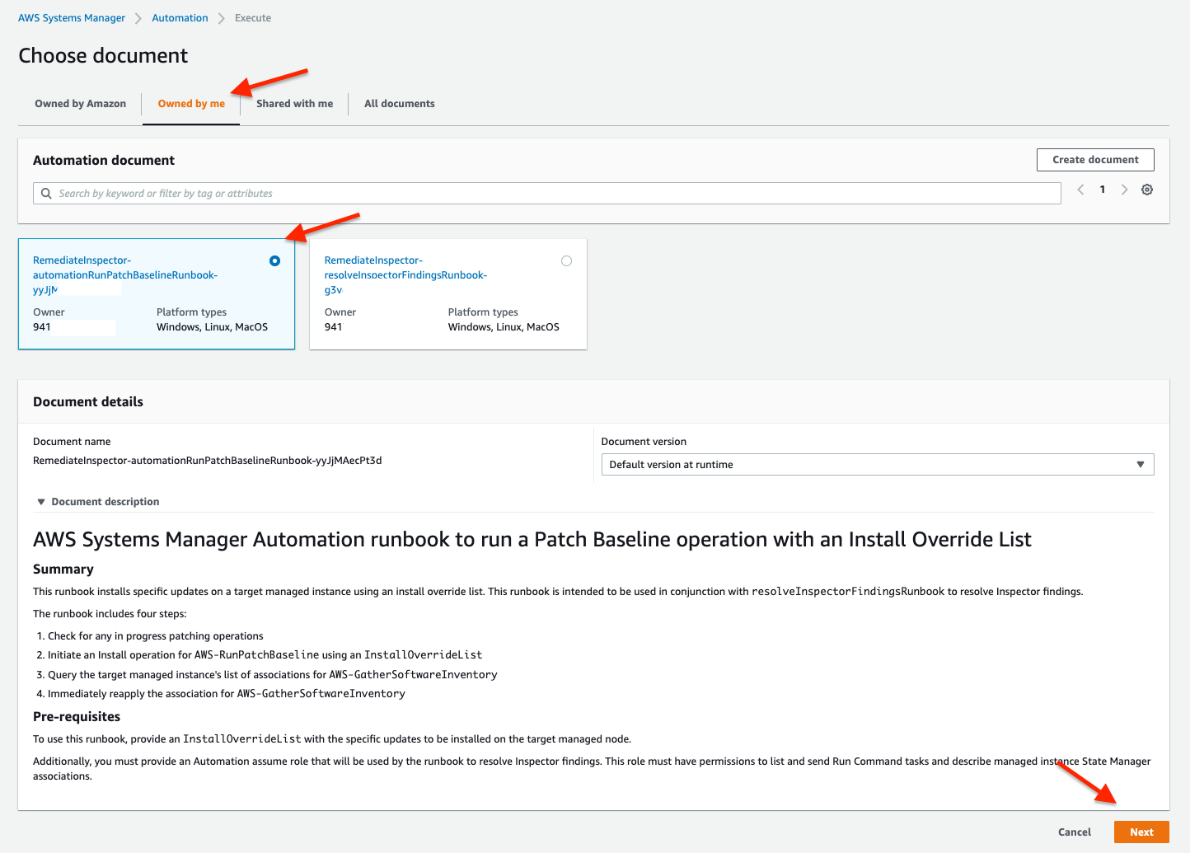Click the previous page chevron
The width and height of the screenshot is (1190, 853).
click(x=1080, y=189)
